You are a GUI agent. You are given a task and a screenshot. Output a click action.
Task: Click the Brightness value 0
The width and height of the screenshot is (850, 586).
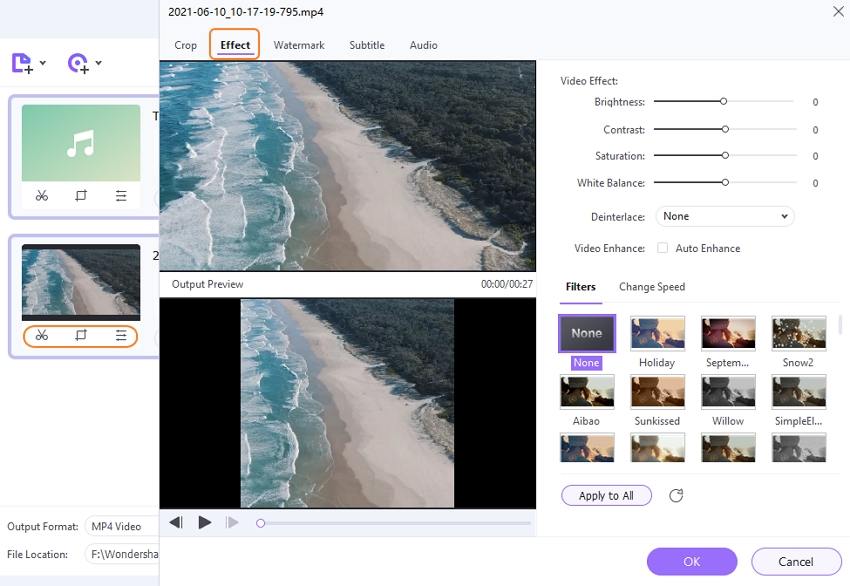[x=815, y=102]
